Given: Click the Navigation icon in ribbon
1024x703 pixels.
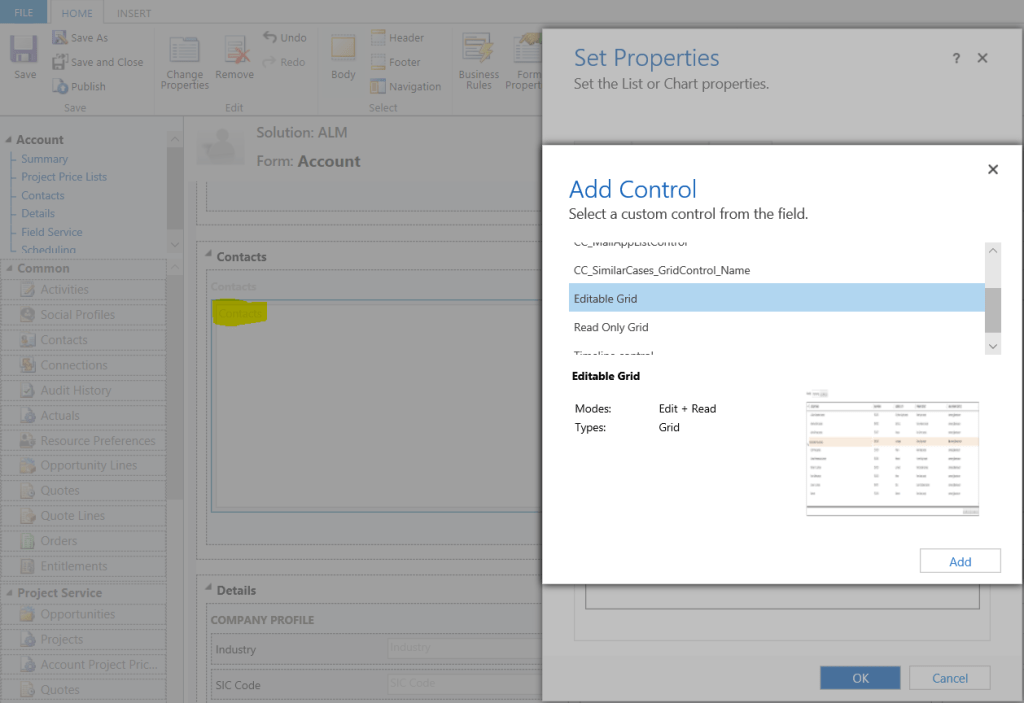Looking at the screenshot, I should pyautogui.click(x=379, y=87).
